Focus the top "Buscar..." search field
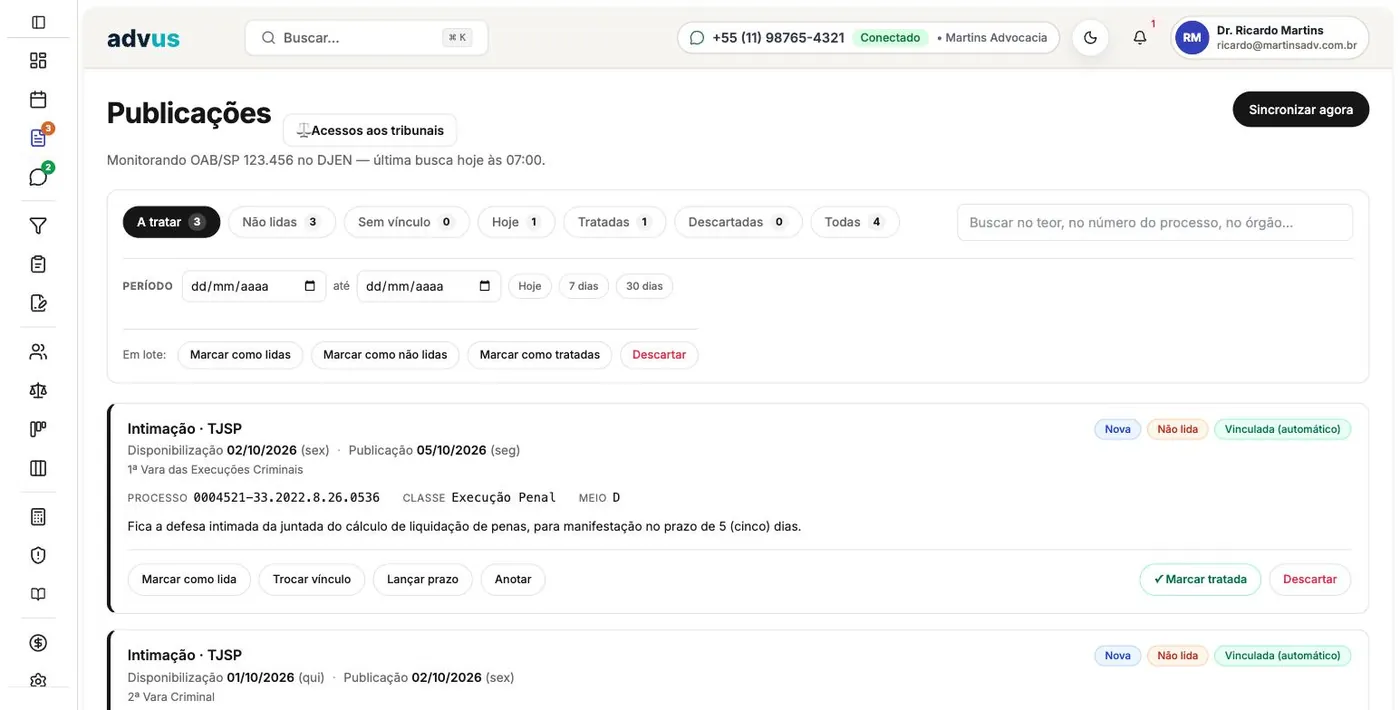The image size is (1400, 710). [x=366, y=38]
